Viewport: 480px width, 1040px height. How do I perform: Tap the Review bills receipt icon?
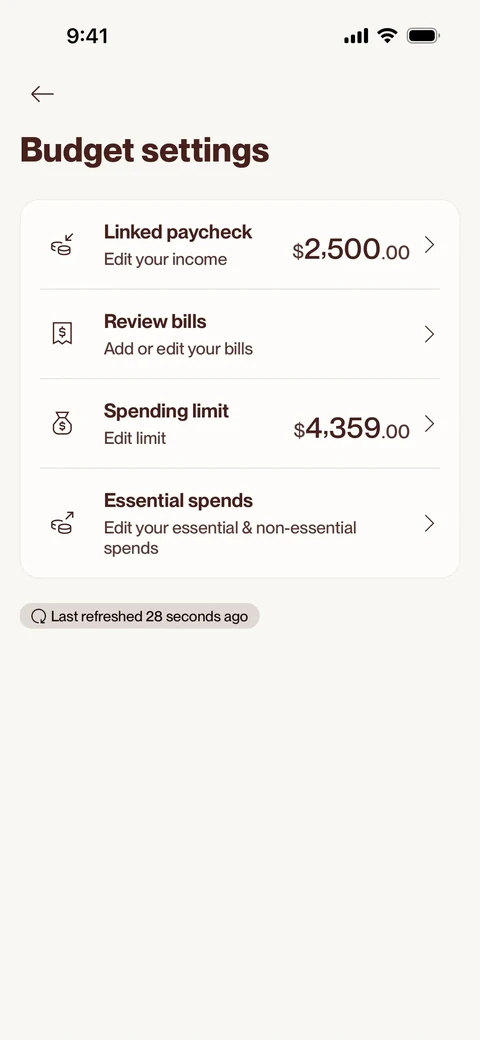tap(62, 334)
